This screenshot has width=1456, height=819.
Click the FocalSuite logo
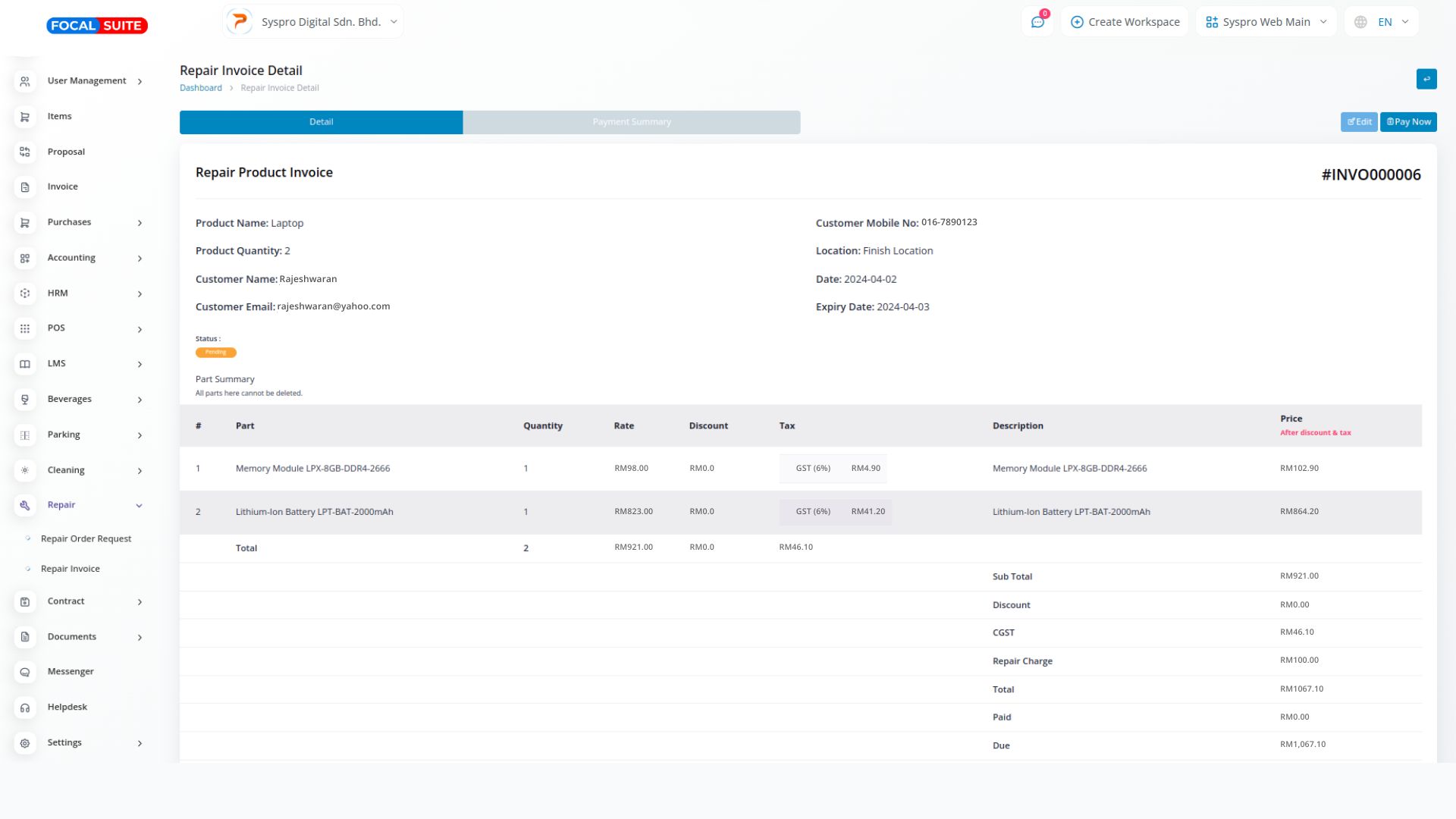(97, 26)
